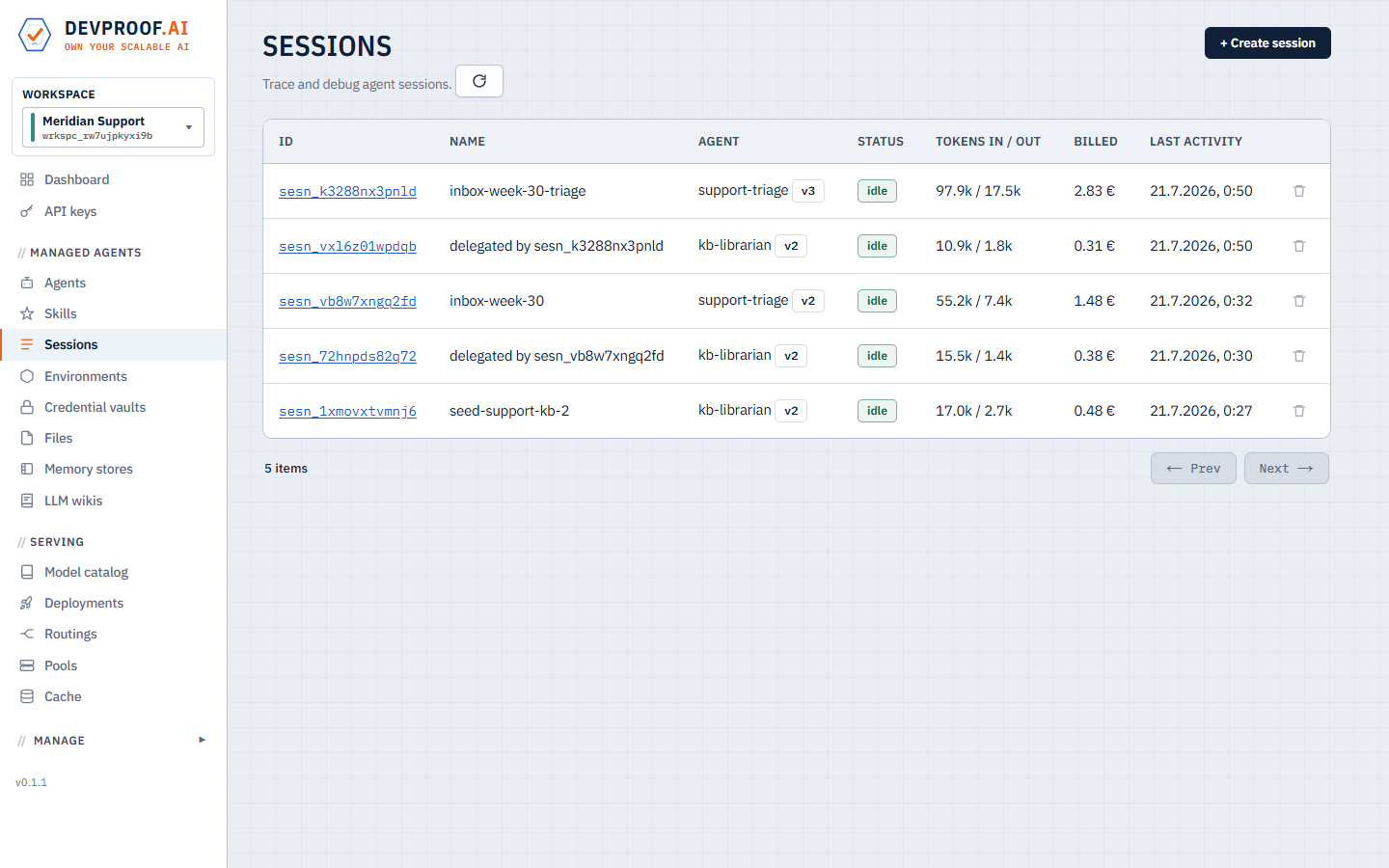Click the Prev pagination button
The image size is (1389, 868).
point(1193,469)
